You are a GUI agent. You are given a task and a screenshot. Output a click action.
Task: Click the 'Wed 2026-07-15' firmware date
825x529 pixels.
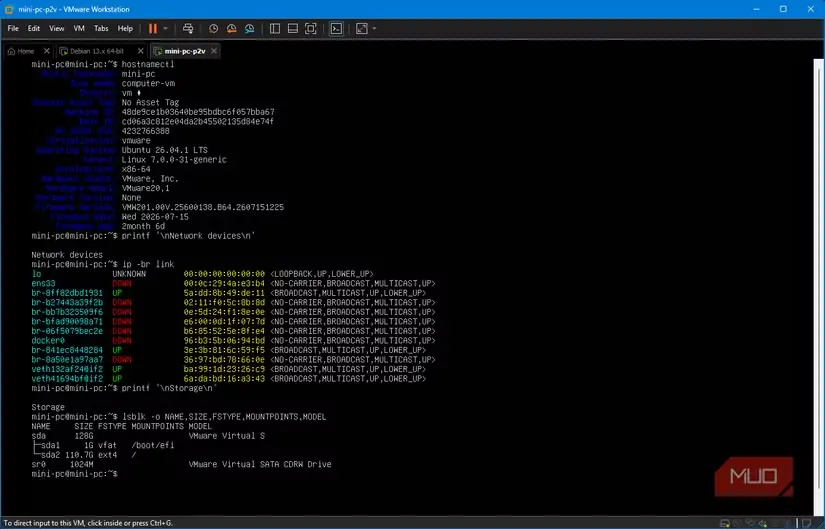pyautogui.click(x=155, y=216)
